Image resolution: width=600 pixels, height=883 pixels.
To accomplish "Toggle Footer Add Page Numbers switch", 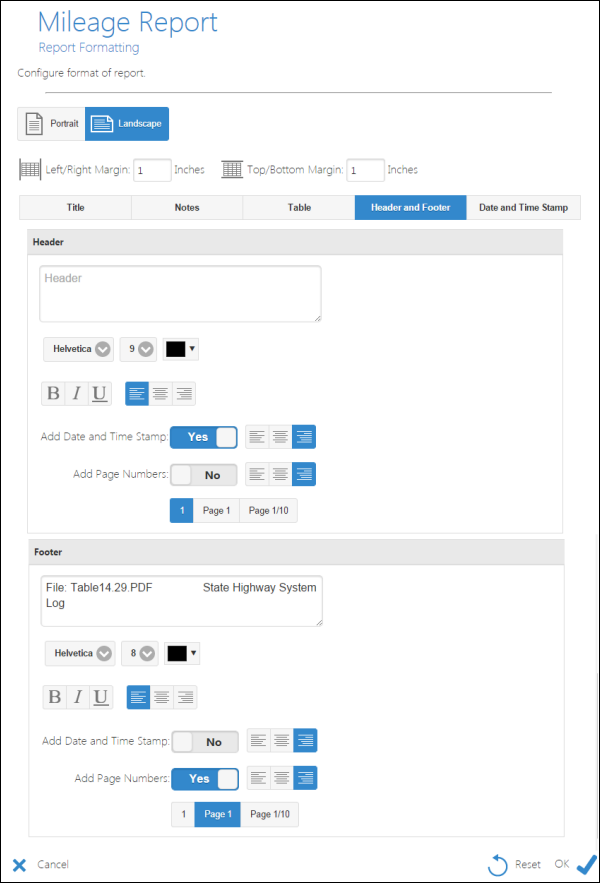I will pos(205,779).
